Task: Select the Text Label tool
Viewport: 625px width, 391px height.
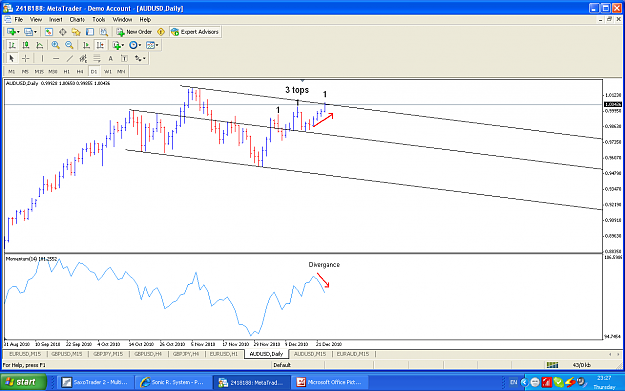Action: (x=124, y=59)
